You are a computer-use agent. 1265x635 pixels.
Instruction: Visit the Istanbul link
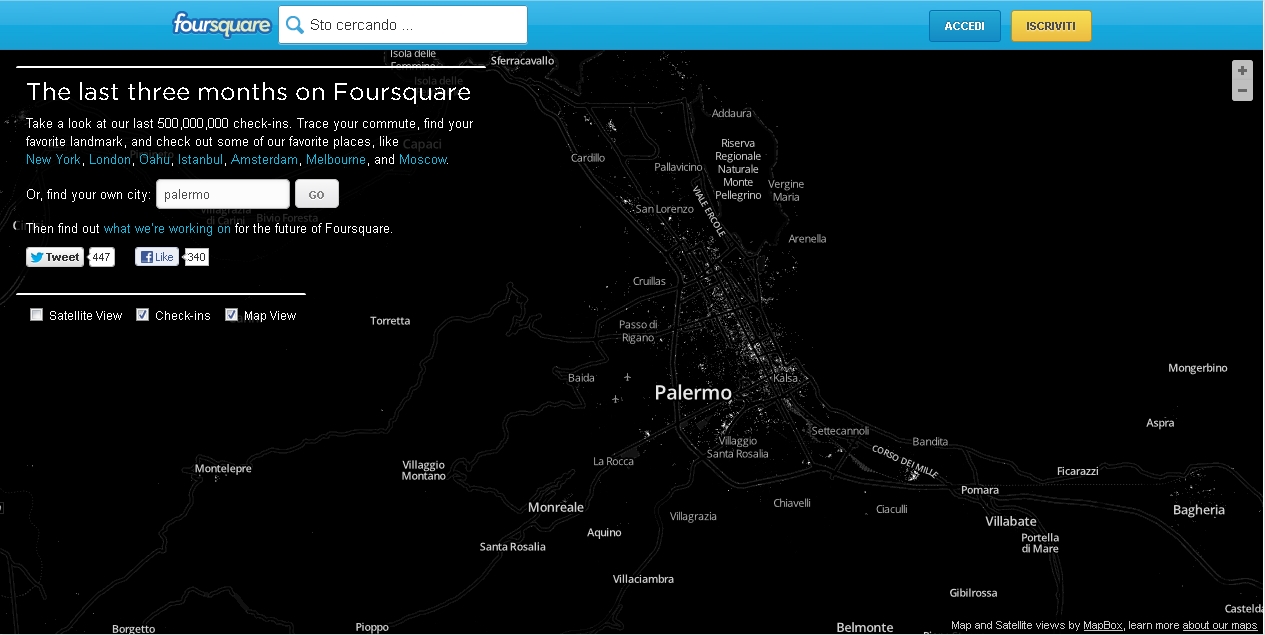point(201,160)
